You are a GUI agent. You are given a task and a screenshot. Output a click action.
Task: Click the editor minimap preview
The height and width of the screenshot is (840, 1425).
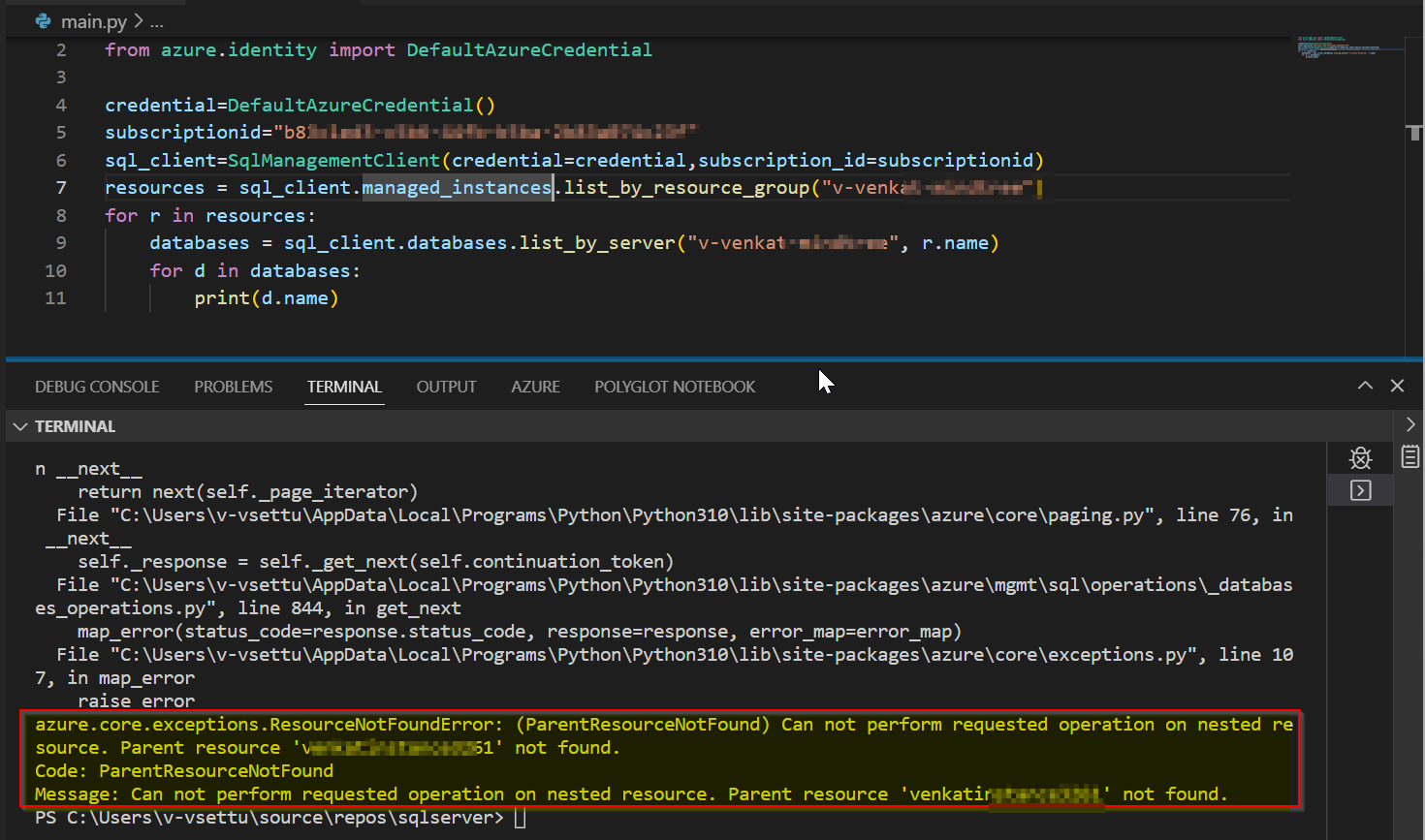point(1349,47)
